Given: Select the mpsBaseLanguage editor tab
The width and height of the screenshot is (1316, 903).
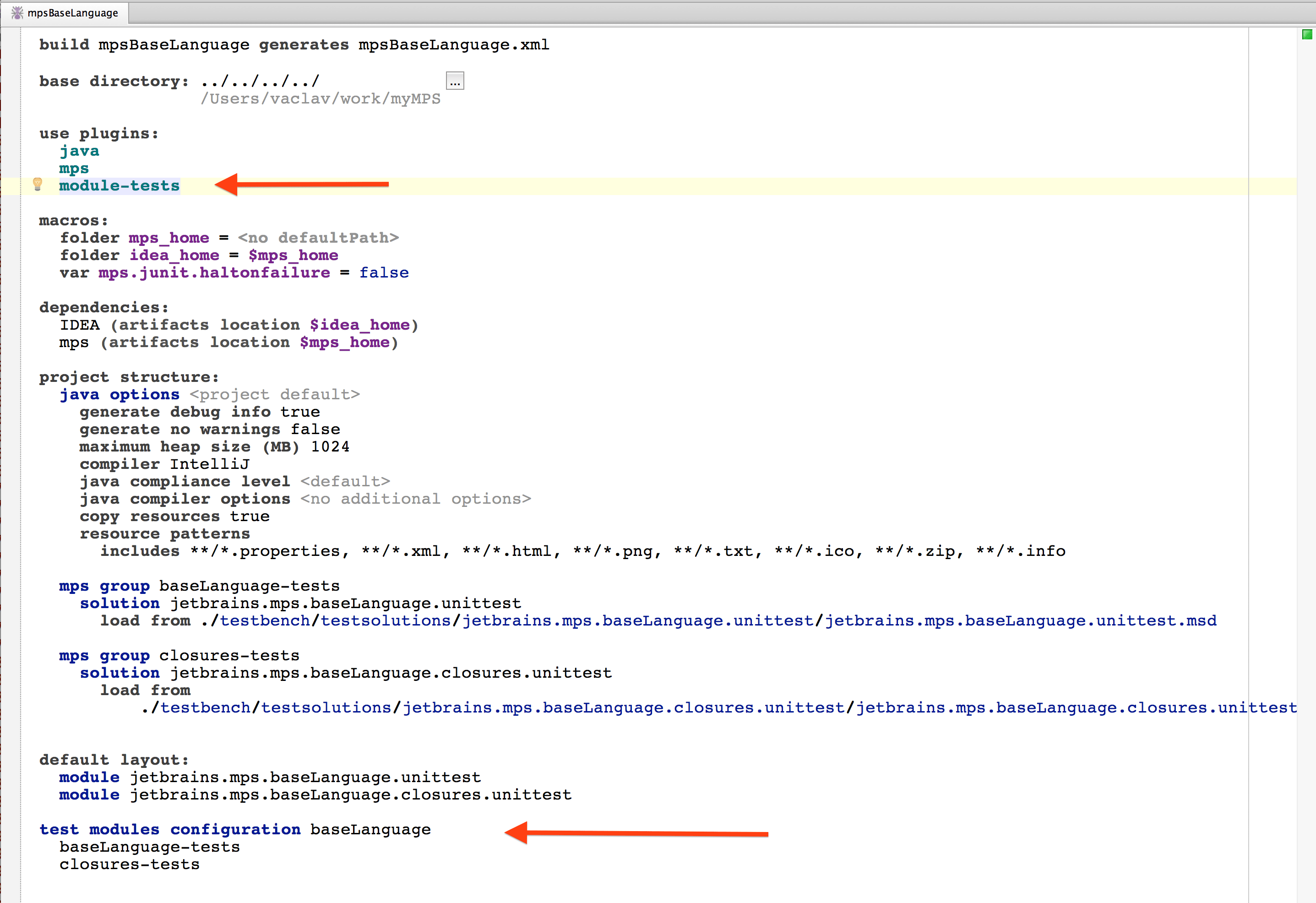Looking at the screenshot, I should (72, 13).
